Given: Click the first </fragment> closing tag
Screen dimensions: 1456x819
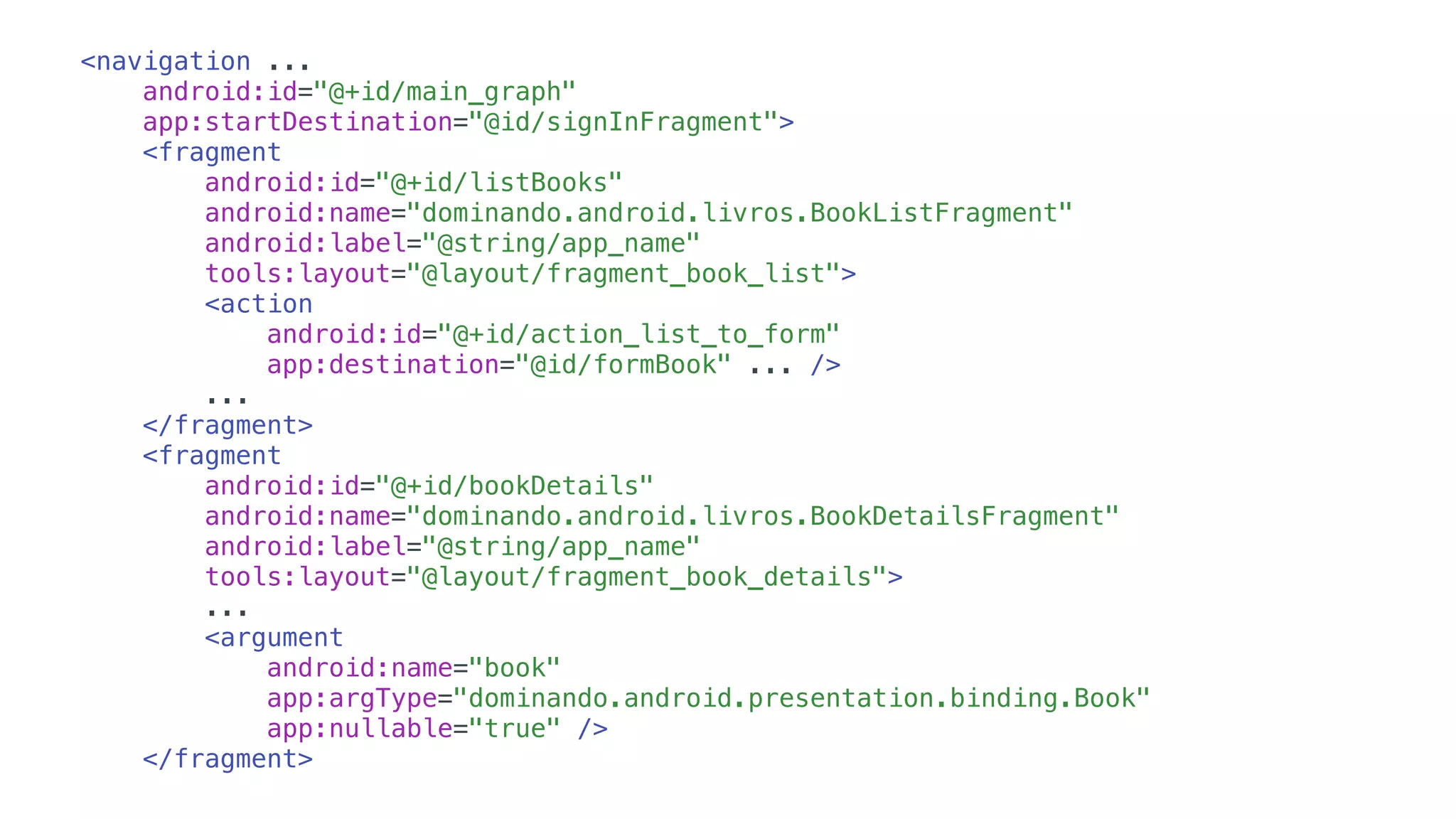Looking at the screenshot, I should [227, 425].
